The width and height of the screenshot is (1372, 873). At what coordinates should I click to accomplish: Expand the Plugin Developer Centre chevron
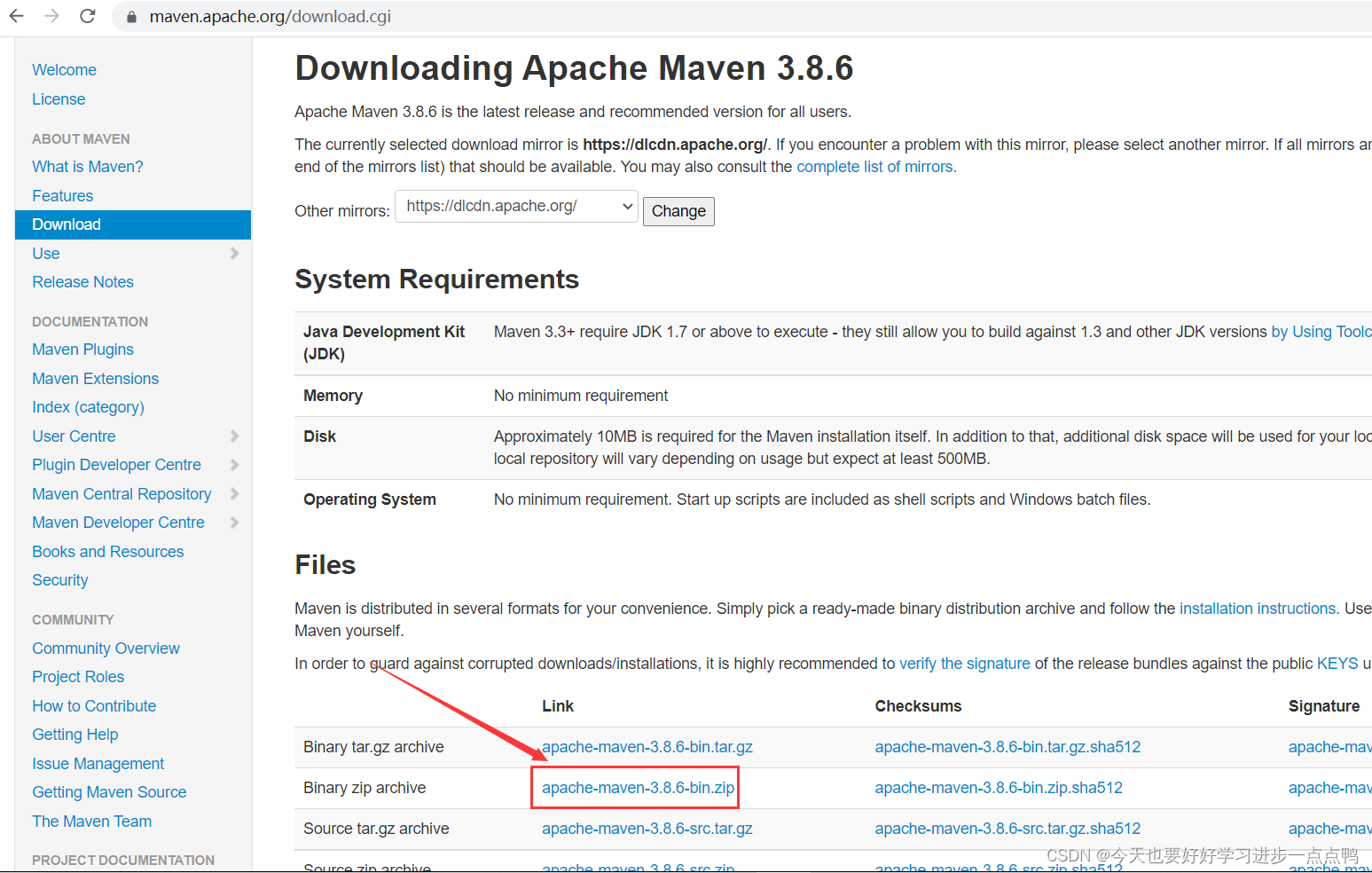tap(234, 464)
